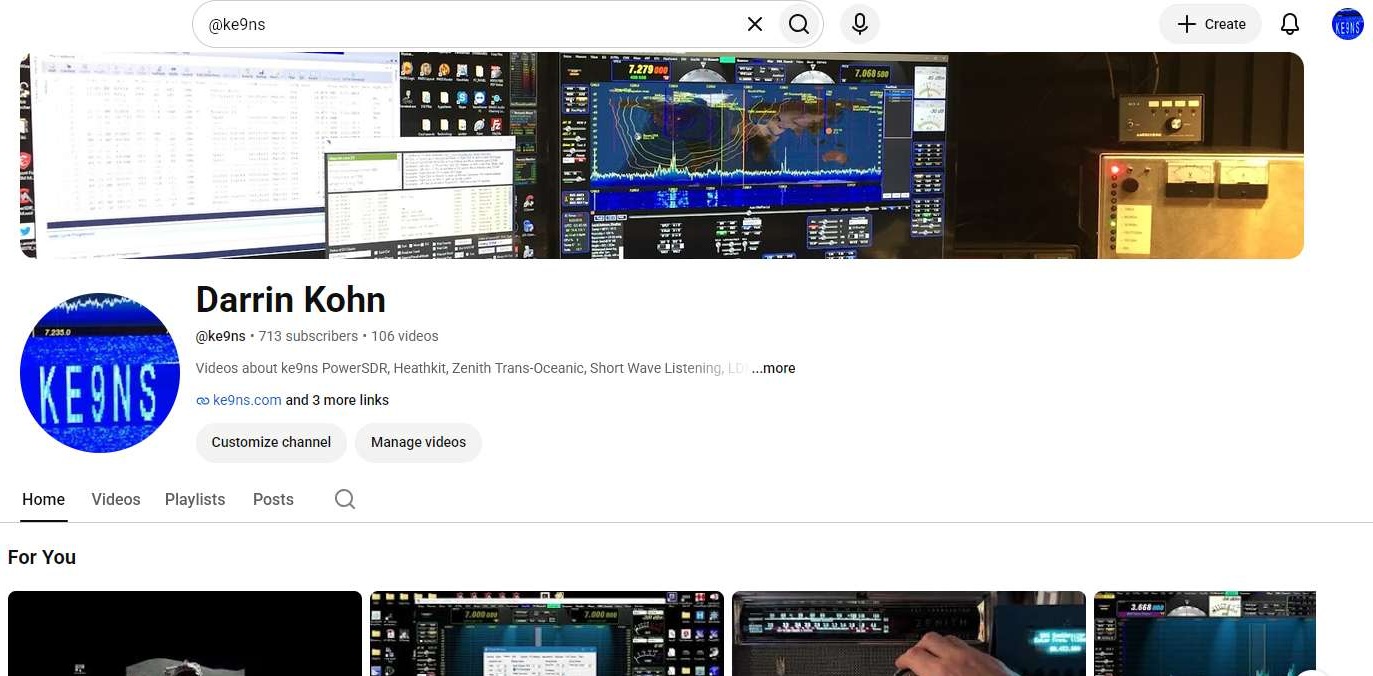Image resolution: width=1373 pixels, height=676 pixels.
Task: Start voice search with the microphone icon
Action: point(860,24)
